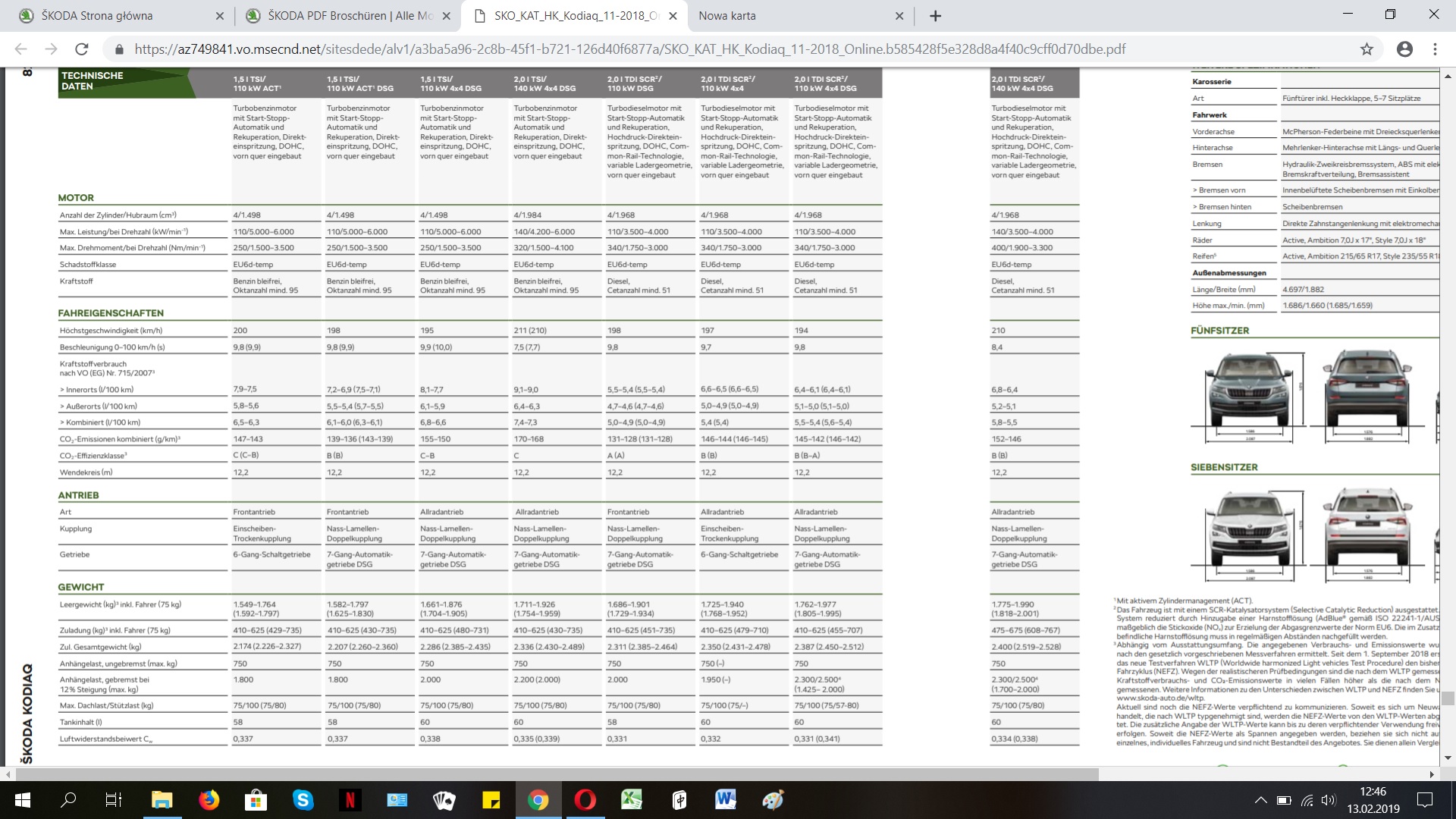The width and height of the screenshot is (1456, 819).
Task: Open Windows taskbar search
Action: tap(68, 799)
